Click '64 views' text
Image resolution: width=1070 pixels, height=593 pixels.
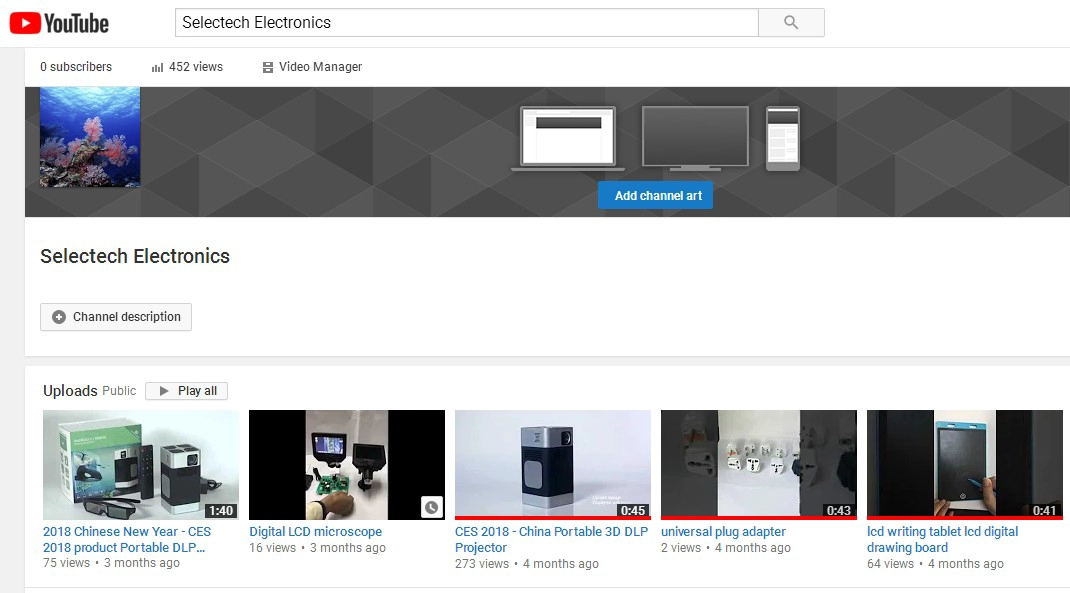pyautogui.click(x=890, y=564)
